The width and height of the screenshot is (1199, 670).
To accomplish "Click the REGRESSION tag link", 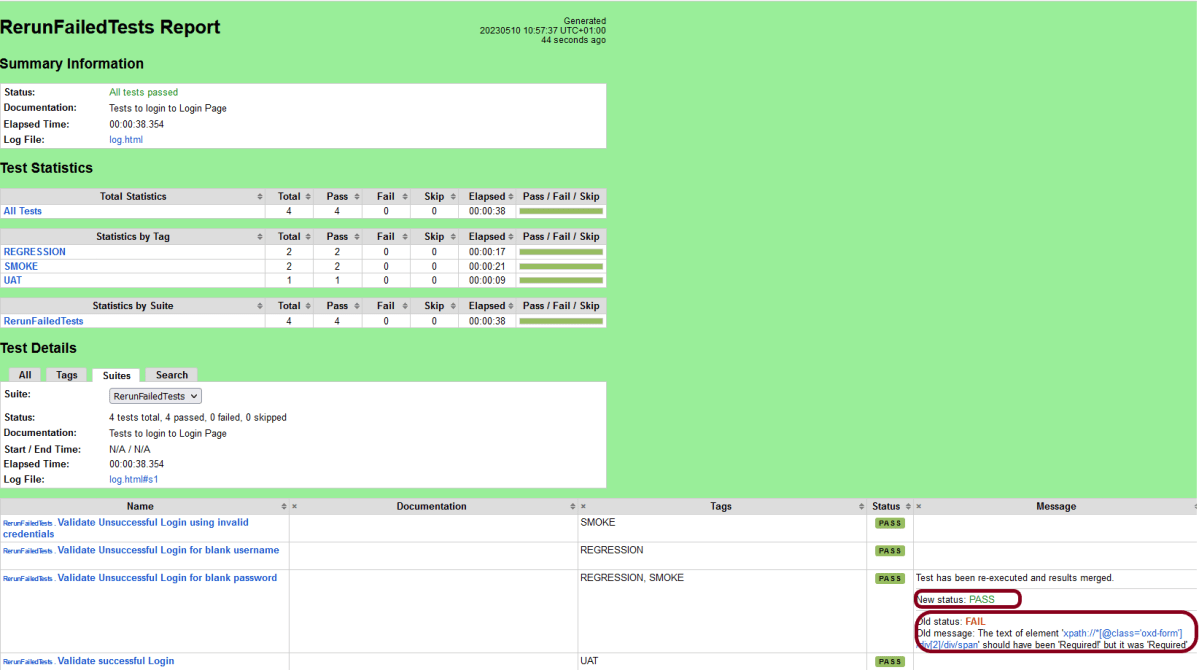I will pyautogui.click(x=35, y=252).
